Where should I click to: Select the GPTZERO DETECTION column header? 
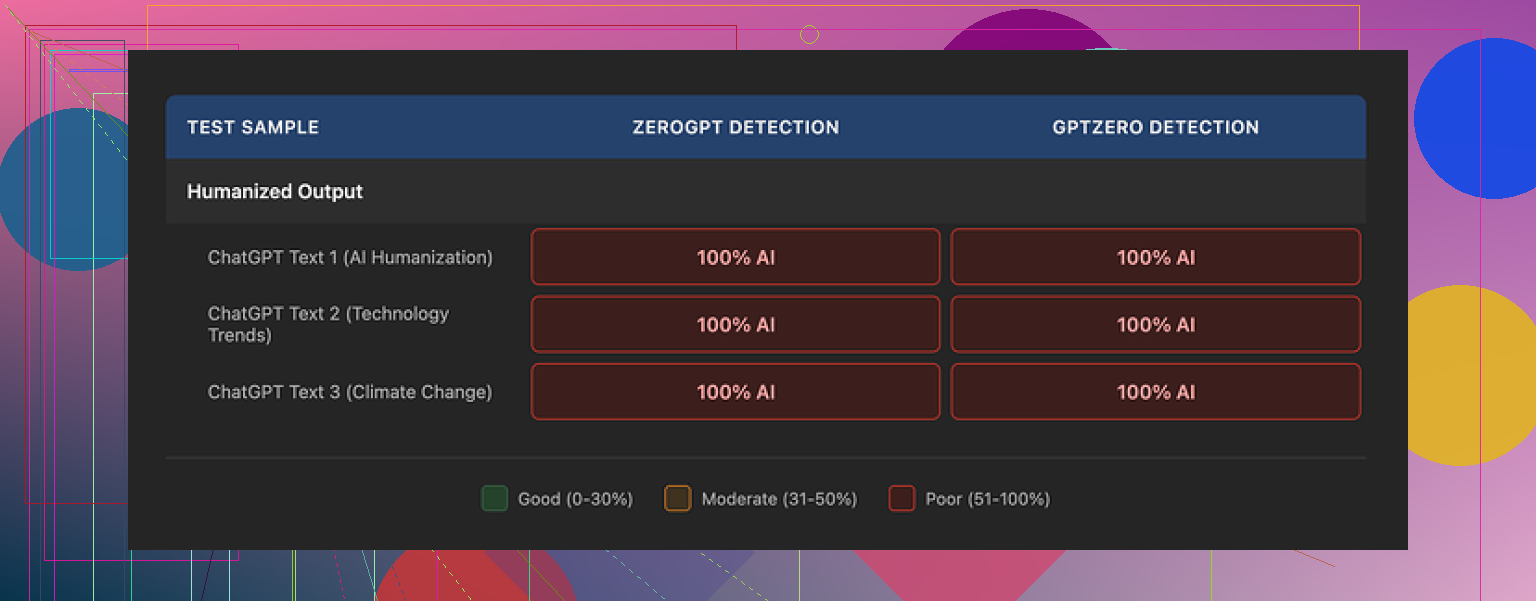click(x=1155, y=127)
